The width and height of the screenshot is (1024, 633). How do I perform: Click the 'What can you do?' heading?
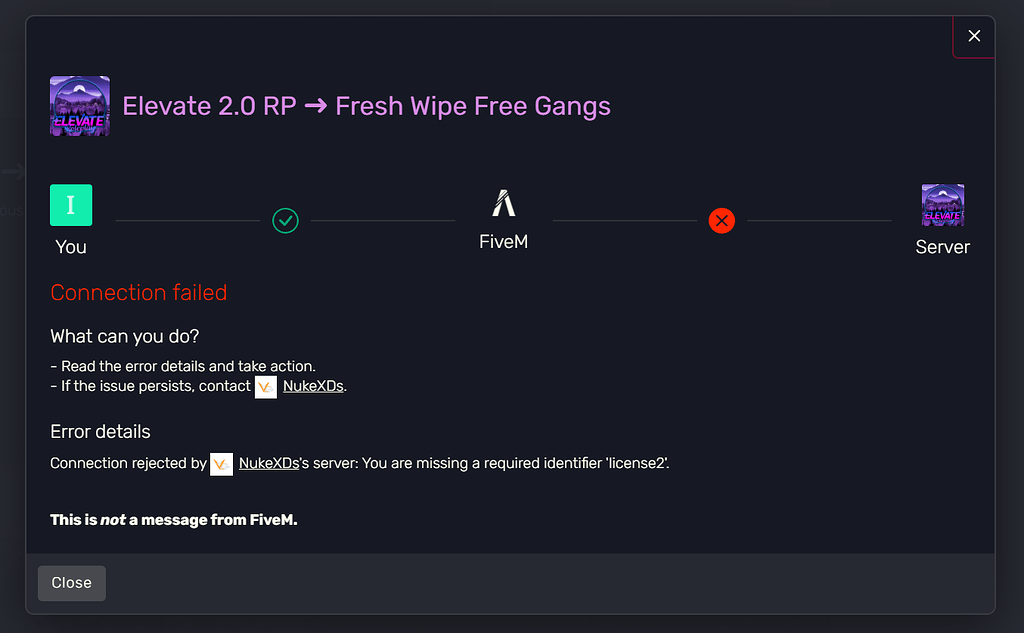(x=125, y=337)
